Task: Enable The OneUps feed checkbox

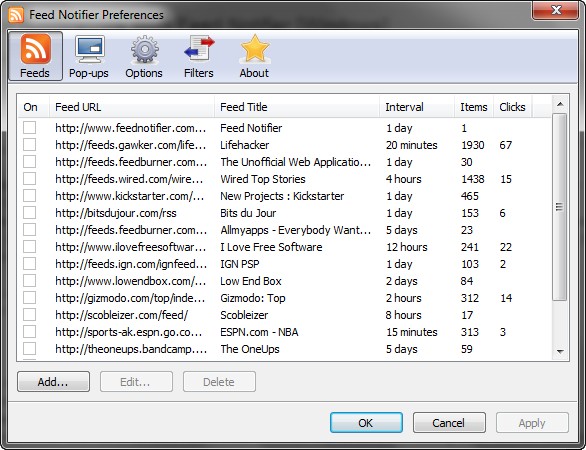Action: (x=30, y=349)
